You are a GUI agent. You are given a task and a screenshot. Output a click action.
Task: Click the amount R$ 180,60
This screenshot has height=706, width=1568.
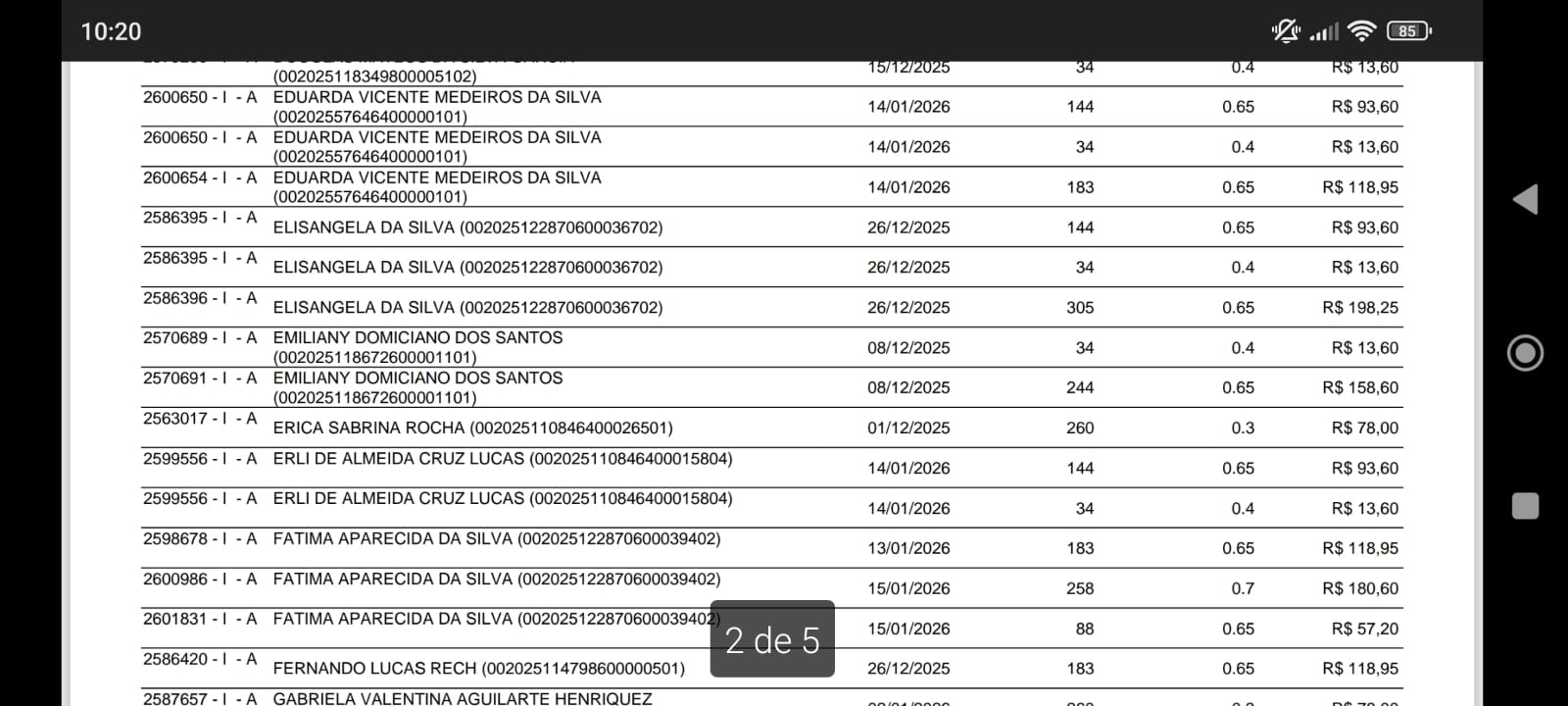[1360, 589]
